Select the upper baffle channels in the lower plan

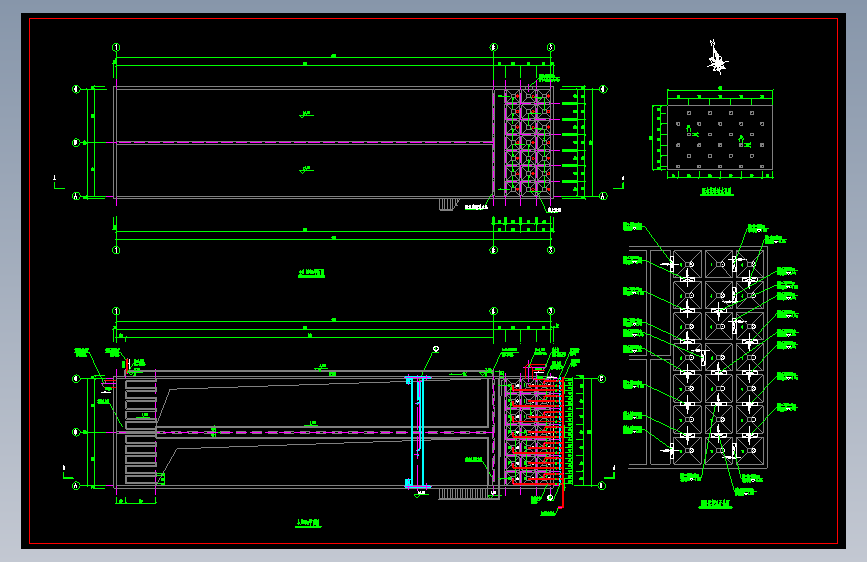tap(140, 403)
